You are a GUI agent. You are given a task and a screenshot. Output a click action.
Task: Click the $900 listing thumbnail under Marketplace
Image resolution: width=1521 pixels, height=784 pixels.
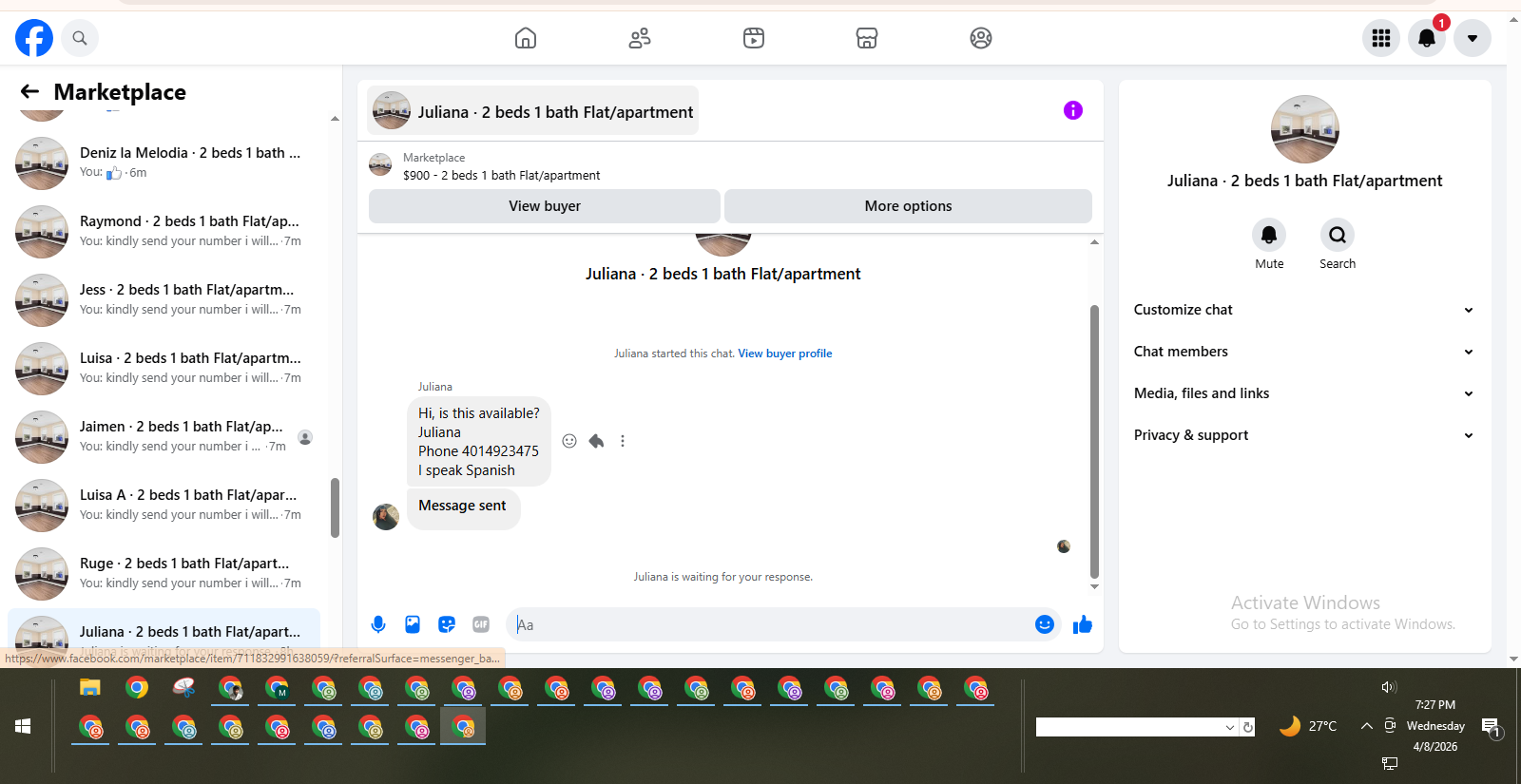380,165
